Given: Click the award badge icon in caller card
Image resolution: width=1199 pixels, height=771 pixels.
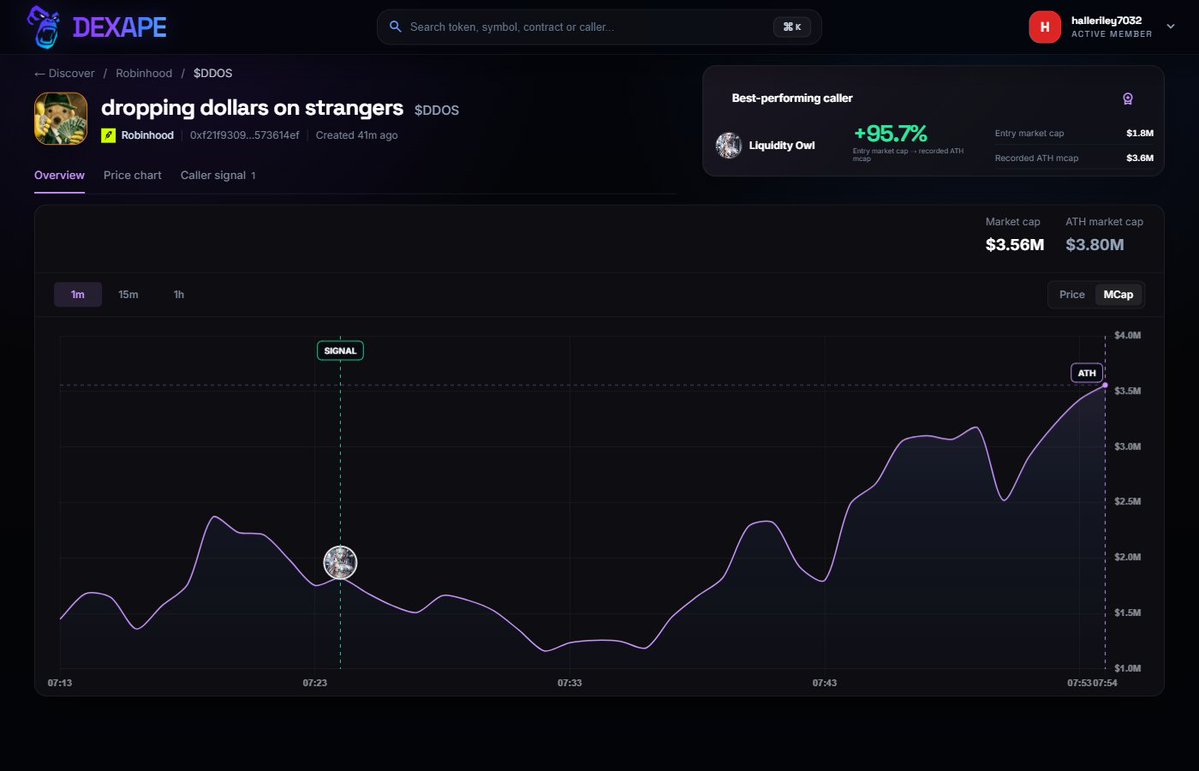Looking at the screenshot, I should [1127, 99].
